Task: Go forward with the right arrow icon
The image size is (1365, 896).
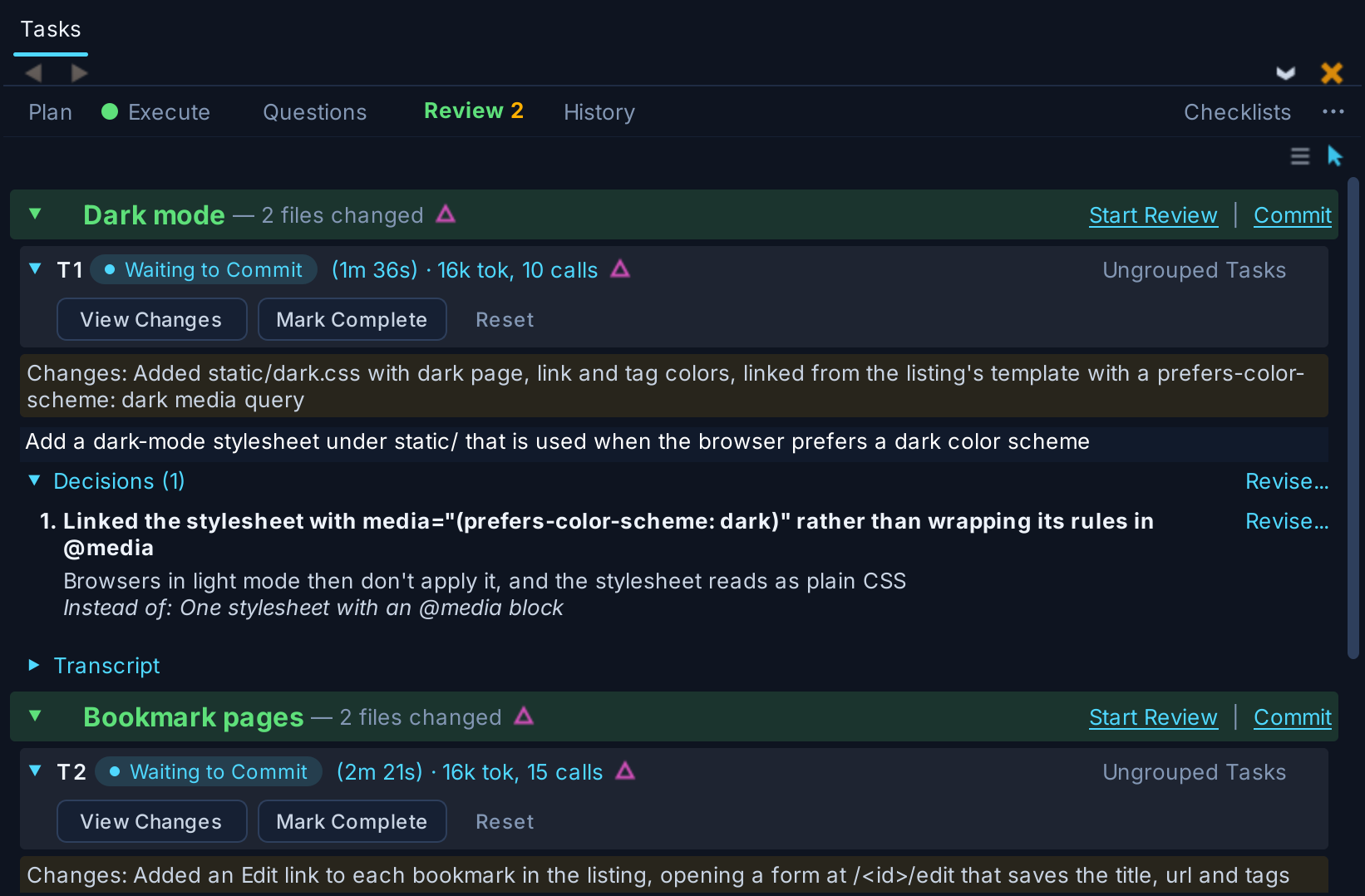Action: (x=79, y=73)
